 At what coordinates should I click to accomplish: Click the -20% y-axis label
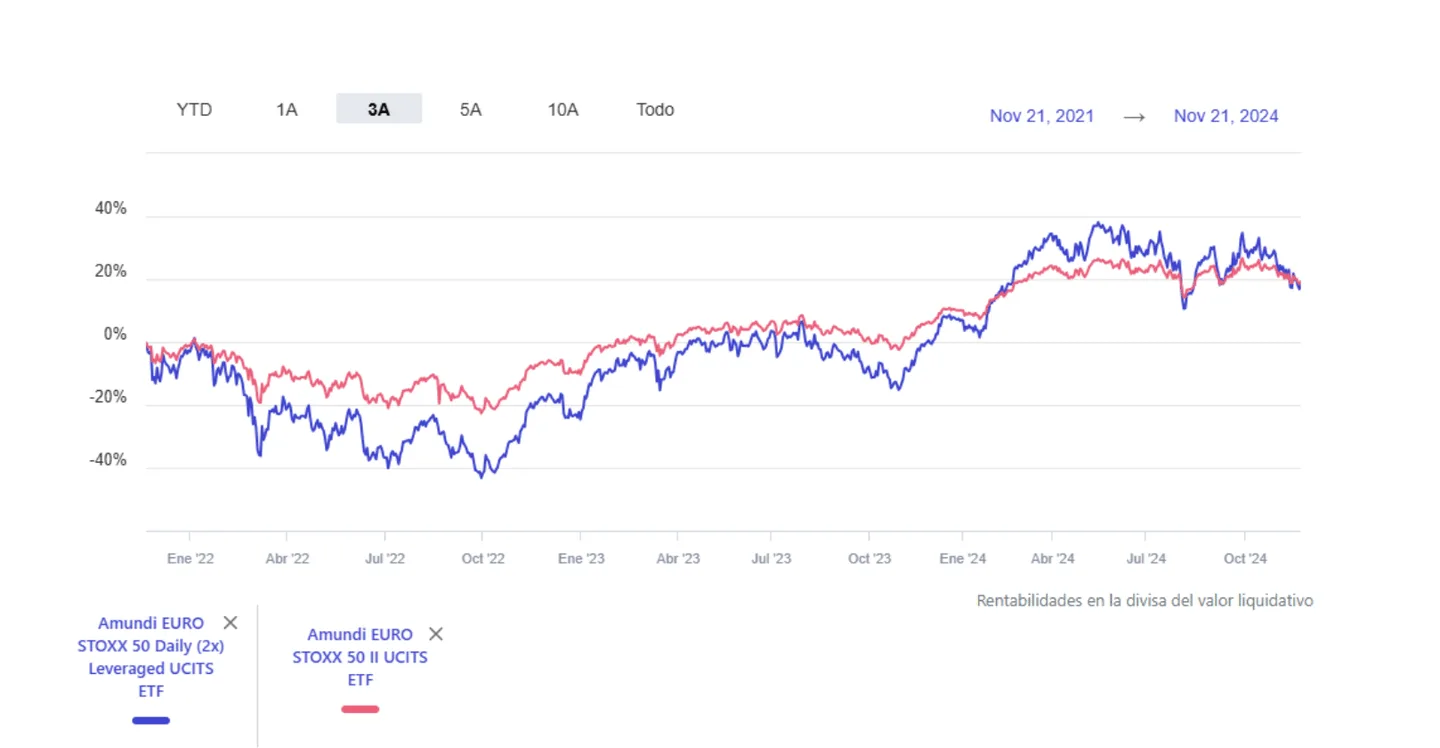[108, 398]
